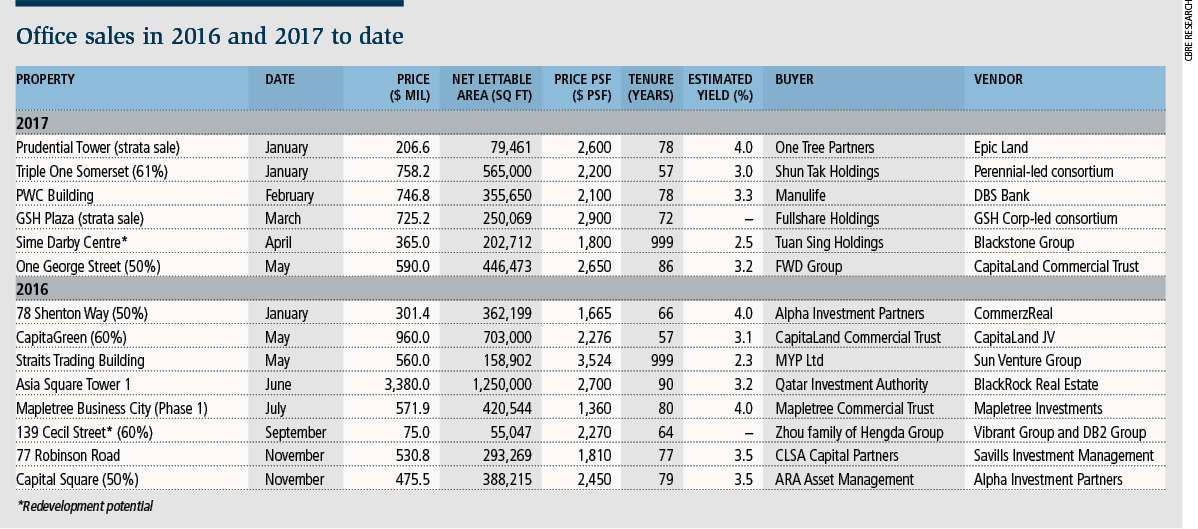This screenshot has height=529, width=1198.
Task: Select the NET LETTABLE AREA column header
Action: 491,87
